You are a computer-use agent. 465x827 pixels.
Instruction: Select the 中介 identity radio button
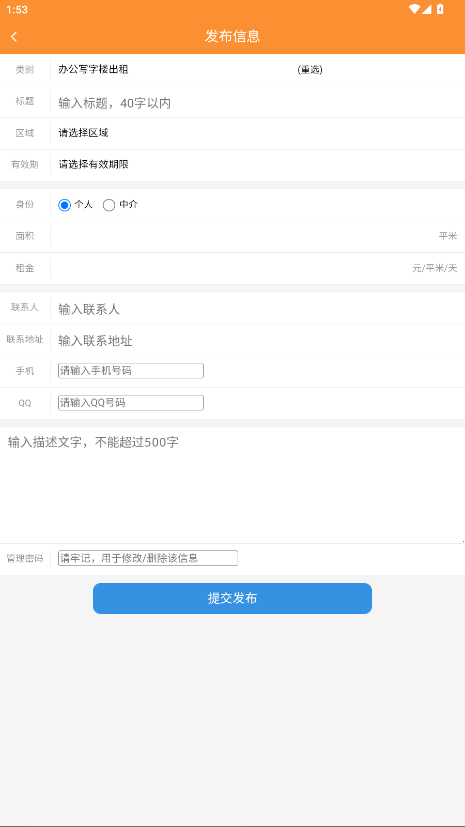(x=109, y=205)
